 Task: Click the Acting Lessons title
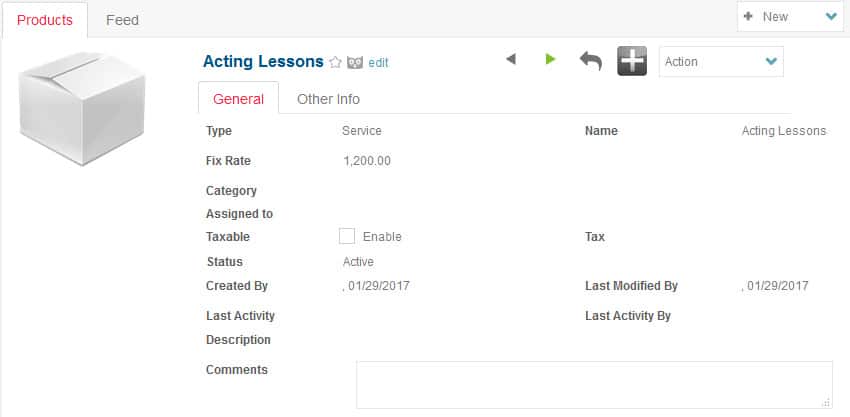pos(263,62)
